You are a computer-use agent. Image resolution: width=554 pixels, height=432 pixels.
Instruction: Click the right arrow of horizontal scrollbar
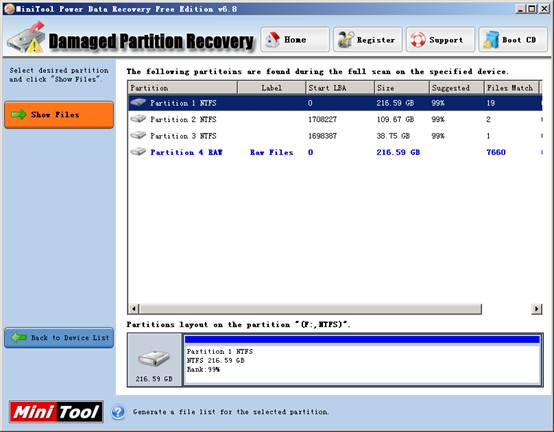537,309
